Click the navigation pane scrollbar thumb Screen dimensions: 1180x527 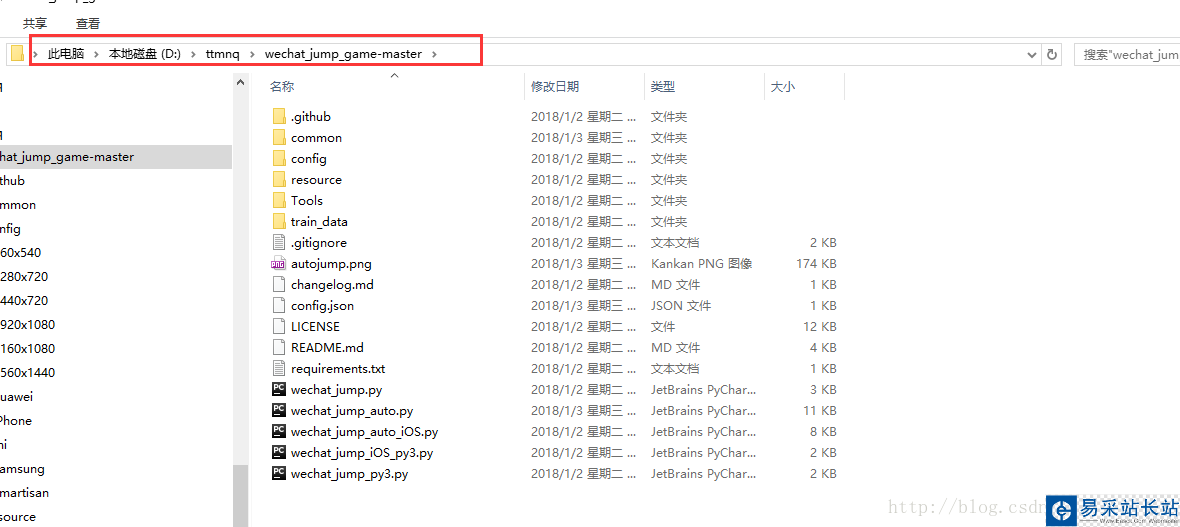pos(240,495)
